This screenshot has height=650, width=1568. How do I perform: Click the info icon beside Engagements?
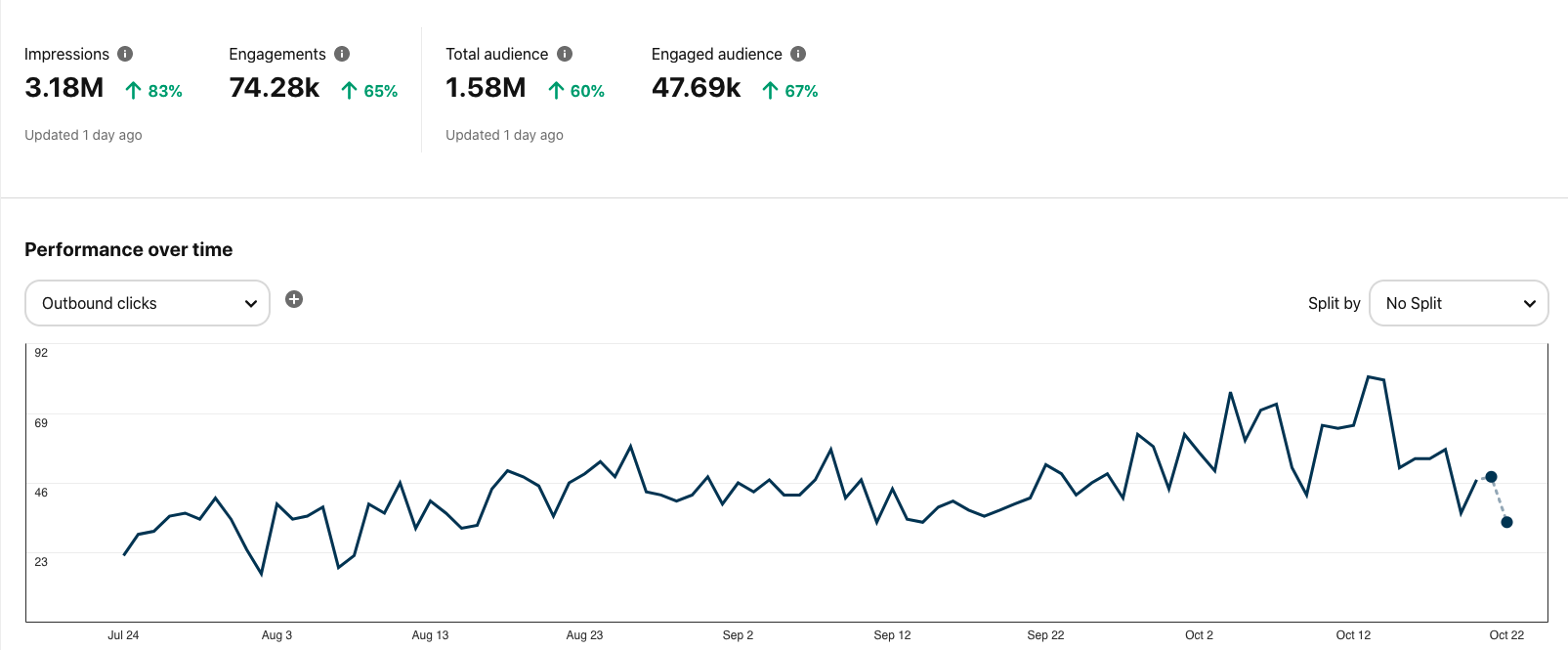pyautogui.click(x=342, y=54)
